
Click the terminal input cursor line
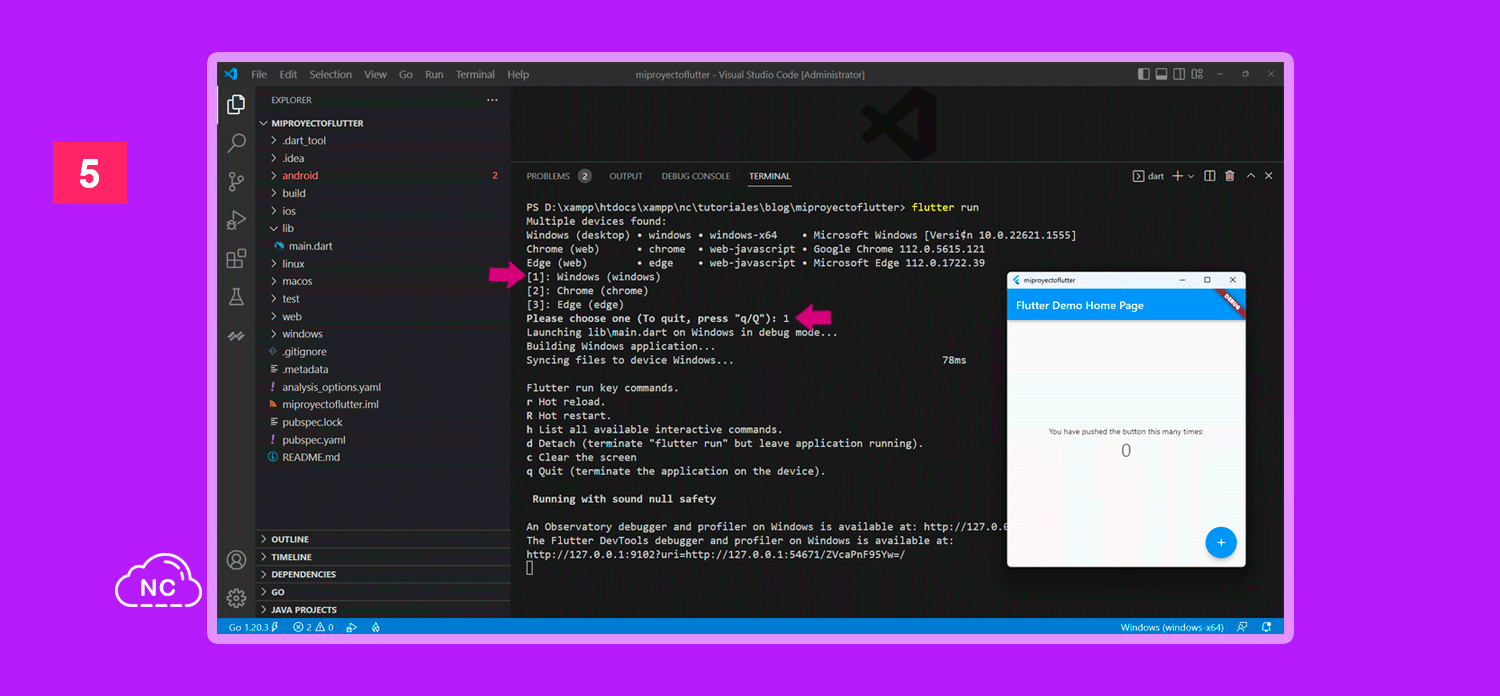click(x=530, y=568)
